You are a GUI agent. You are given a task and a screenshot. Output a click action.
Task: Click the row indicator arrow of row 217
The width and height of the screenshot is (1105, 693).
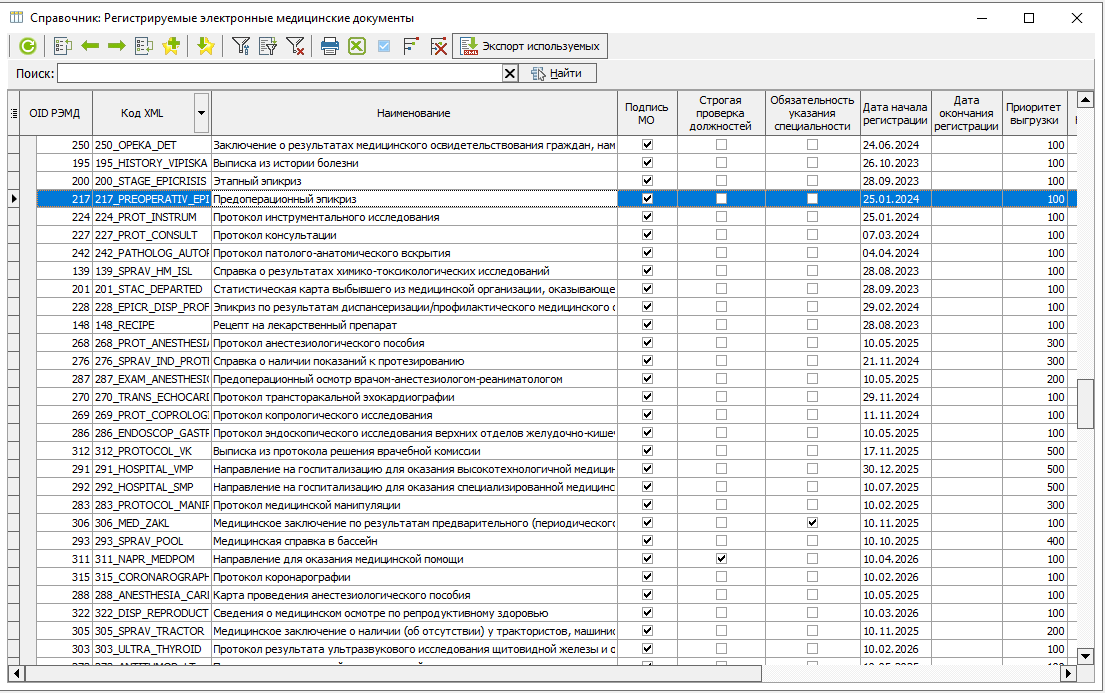tap(14, 199)
